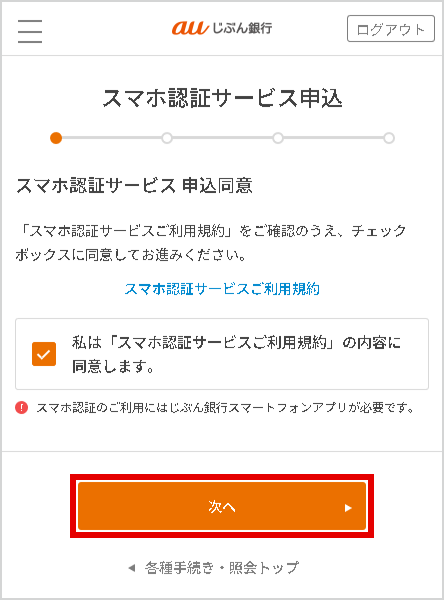Click progress line between first two steps
Screen dimensions: 444x600
click(x=112, y=138)
